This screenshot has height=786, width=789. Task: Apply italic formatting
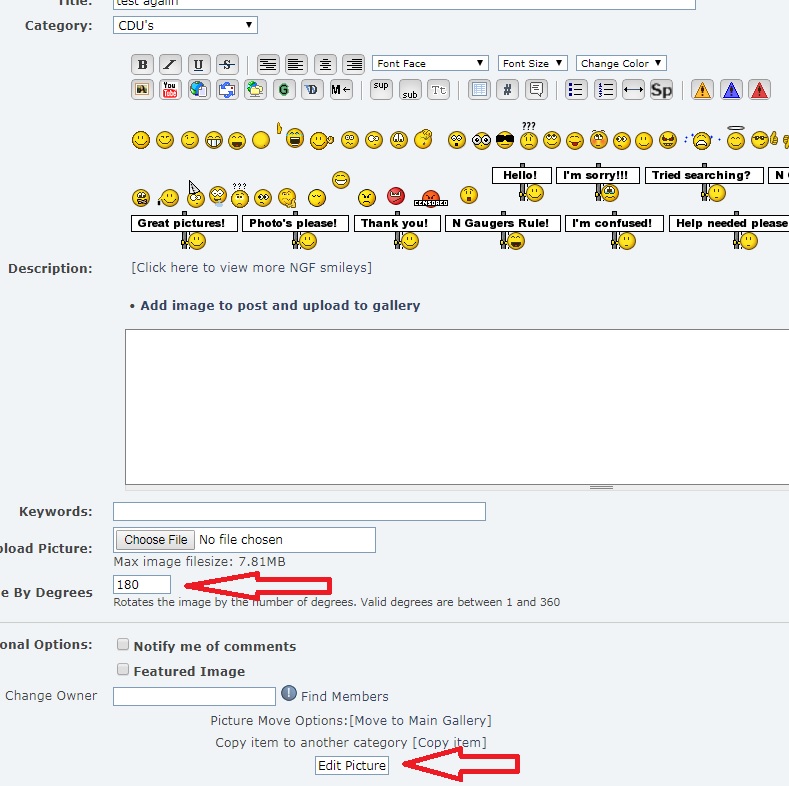pos(171,64)
